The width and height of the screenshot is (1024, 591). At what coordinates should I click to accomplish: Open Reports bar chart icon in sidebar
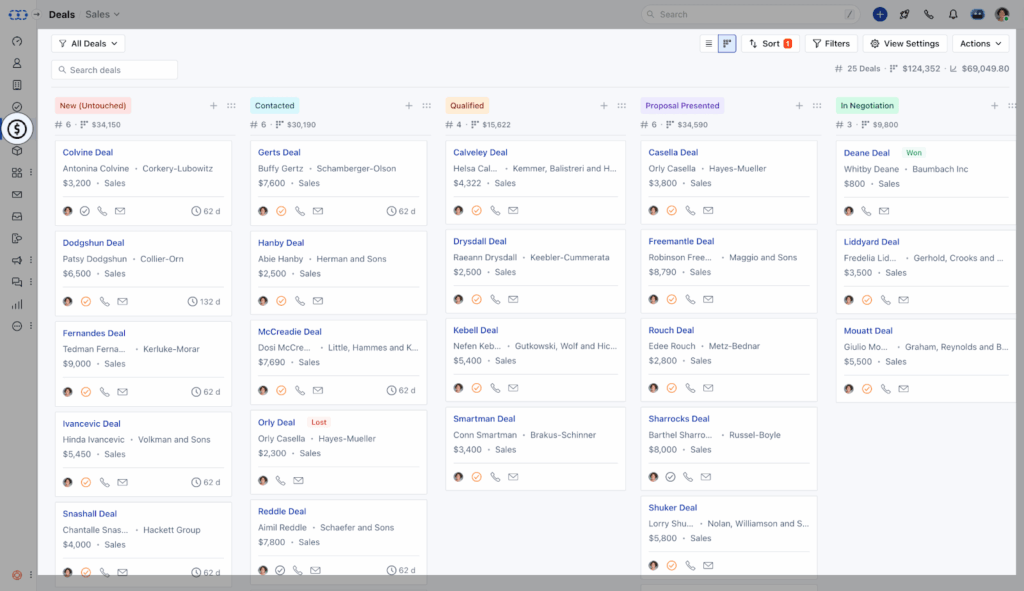[17, 304]
